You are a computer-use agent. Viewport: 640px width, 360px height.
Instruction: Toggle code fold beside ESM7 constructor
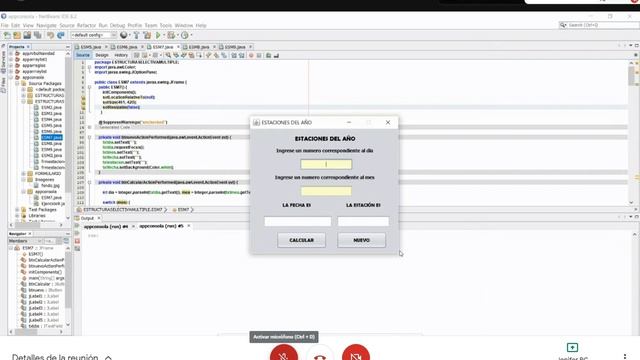[x=89, y=87]
